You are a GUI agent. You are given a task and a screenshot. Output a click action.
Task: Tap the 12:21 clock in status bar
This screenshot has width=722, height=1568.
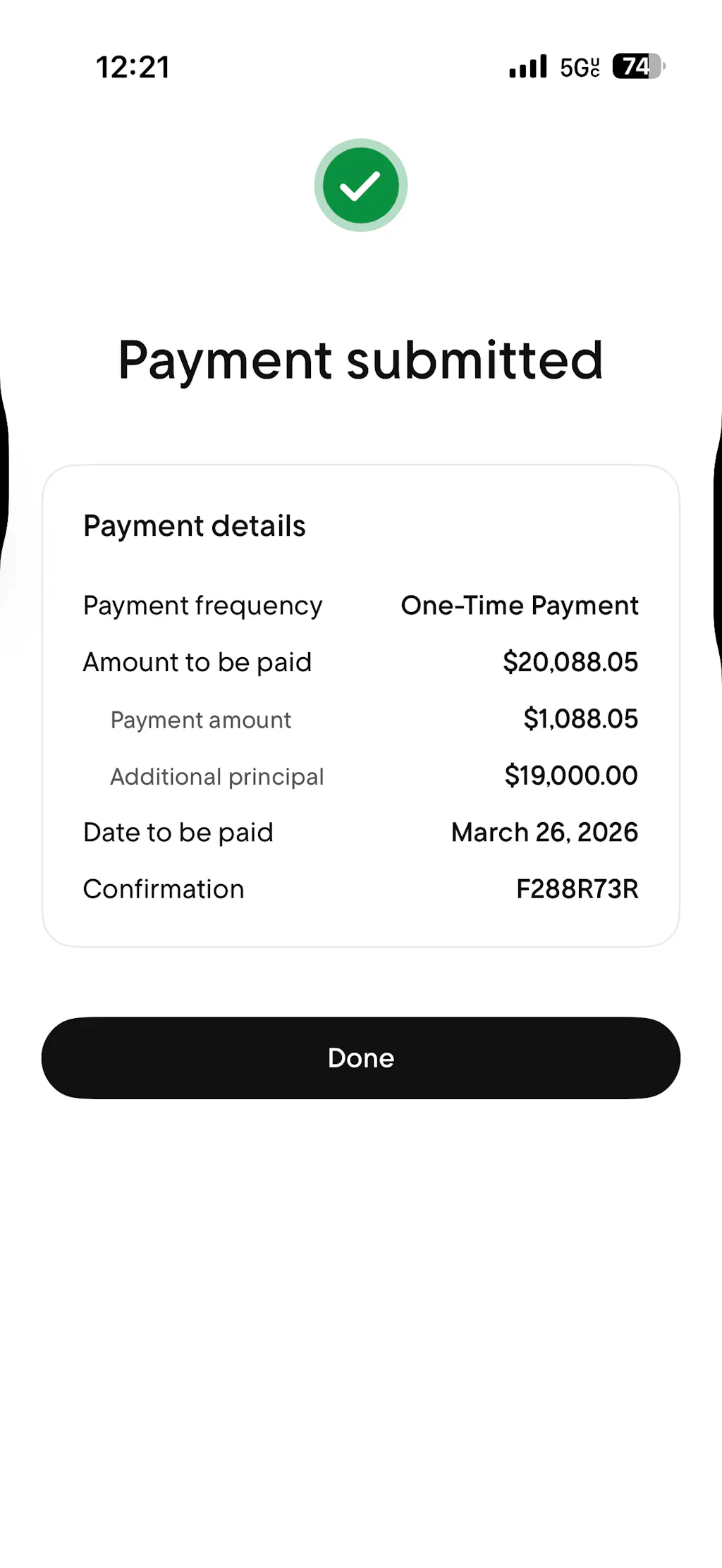pos(133,68)
